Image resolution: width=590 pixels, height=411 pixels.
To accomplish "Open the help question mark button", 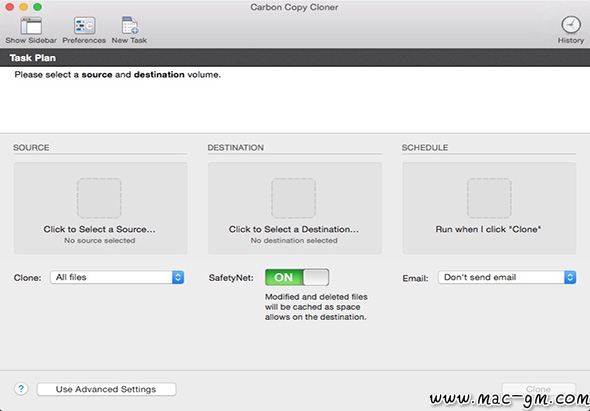I will click(21, 389).
